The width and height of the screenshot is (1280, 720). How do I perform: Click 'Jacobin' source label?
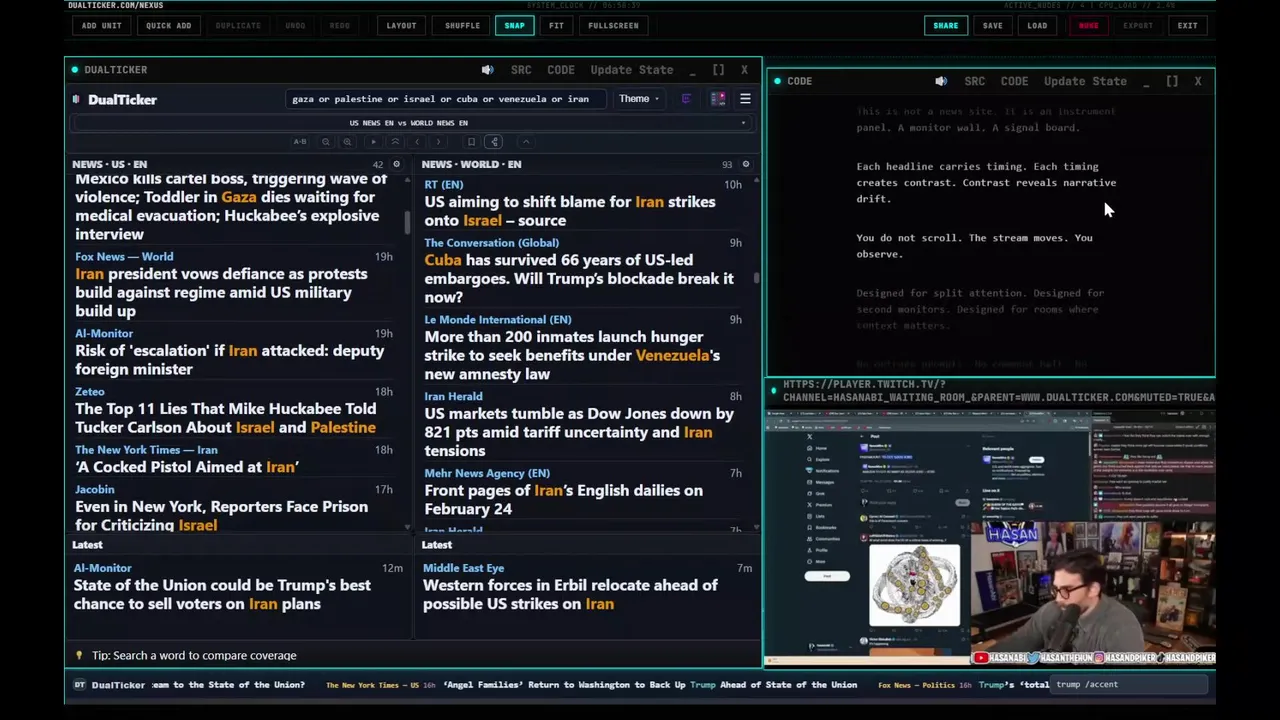tap(95, 490)
